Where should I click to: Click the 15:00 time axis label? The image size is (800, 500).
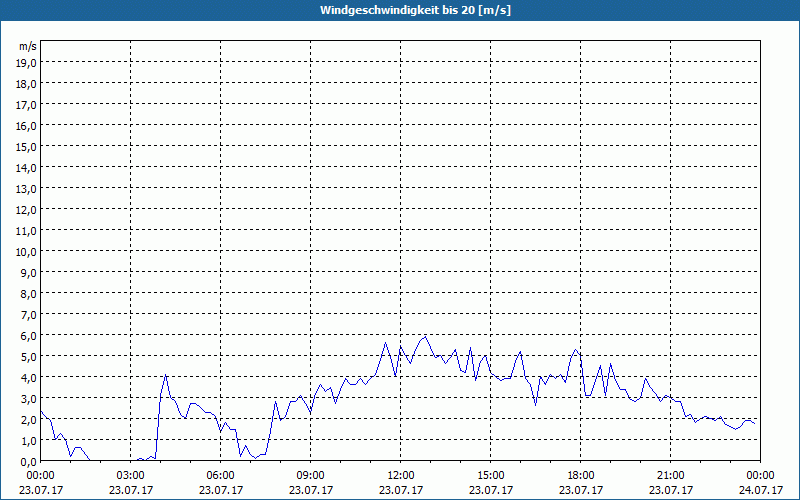(491, 476)
